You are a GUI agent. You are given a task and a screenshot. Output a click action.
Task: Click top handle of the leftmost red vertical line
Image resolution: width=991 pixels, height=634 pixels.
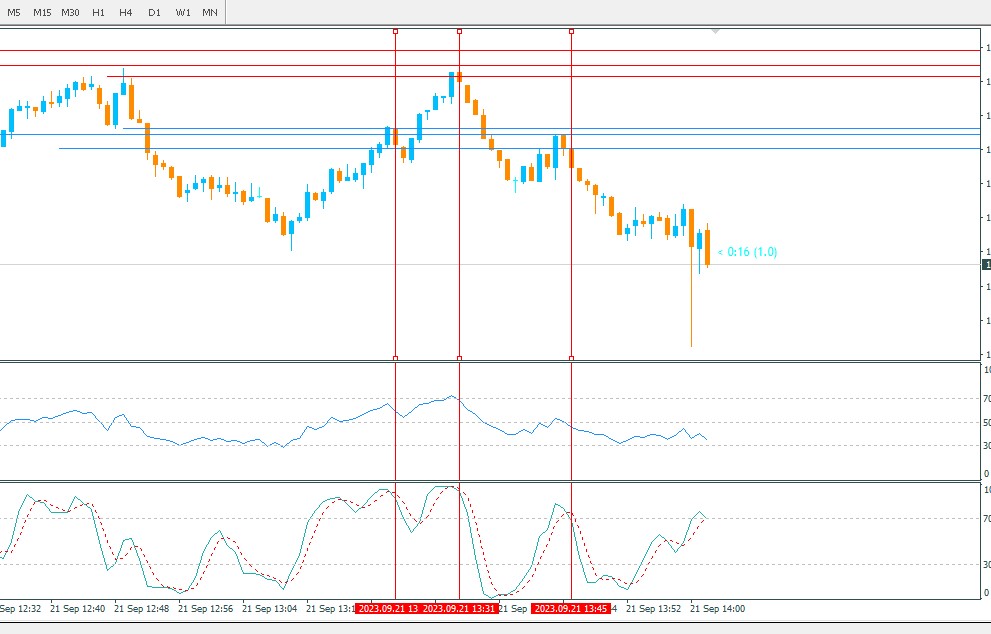pos(396,31)
